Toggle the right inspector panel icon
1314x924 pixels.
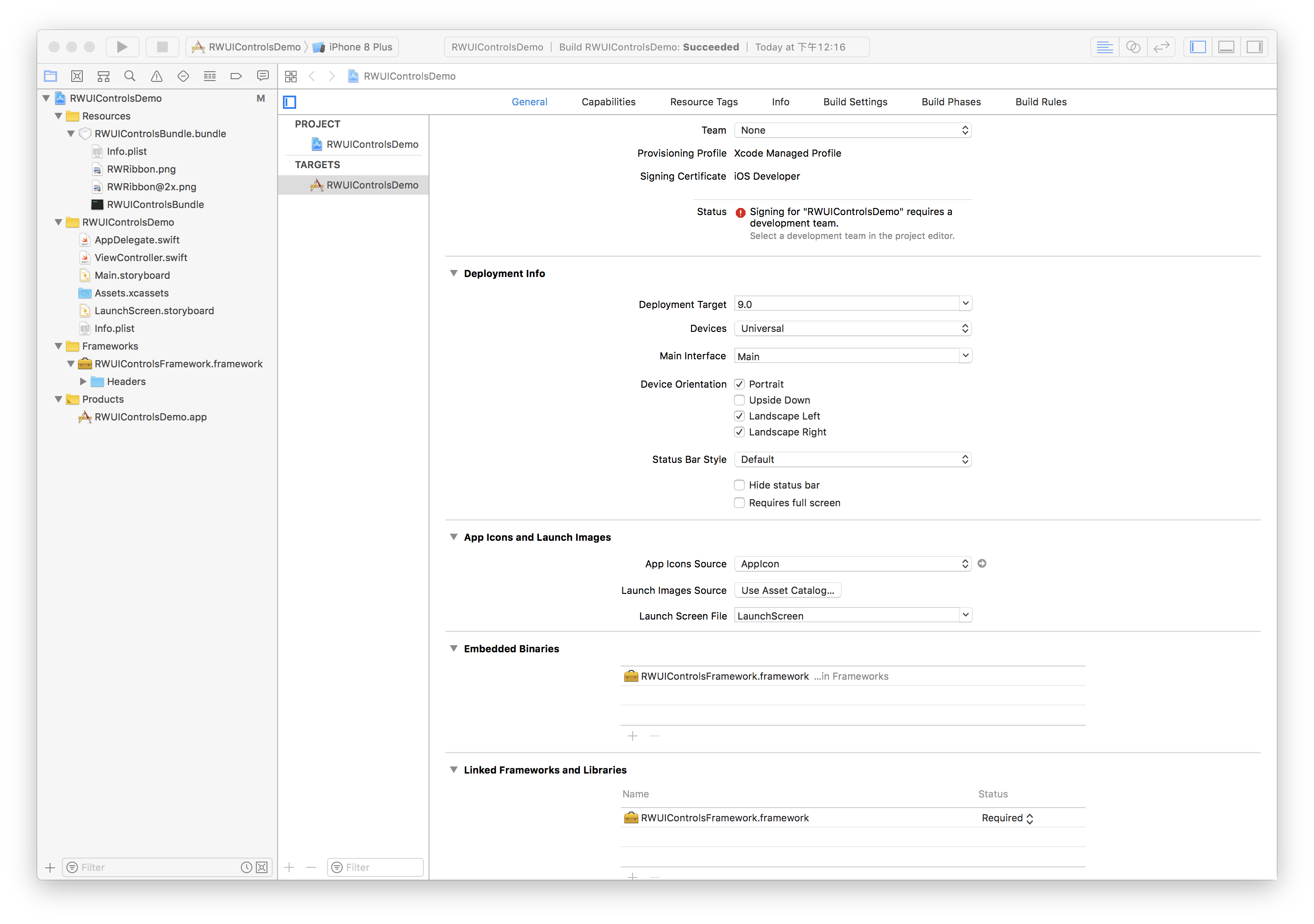[x=1254, y=47]
